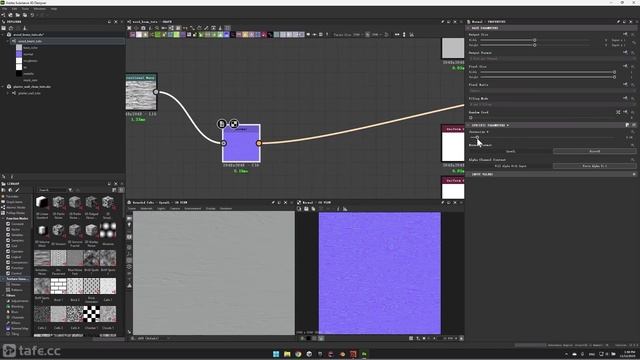Image resolution: width=640 pixels, height=360 pixels.
Task: Click the first icon in Explorer panel toolbar
Action: (4, 28)
